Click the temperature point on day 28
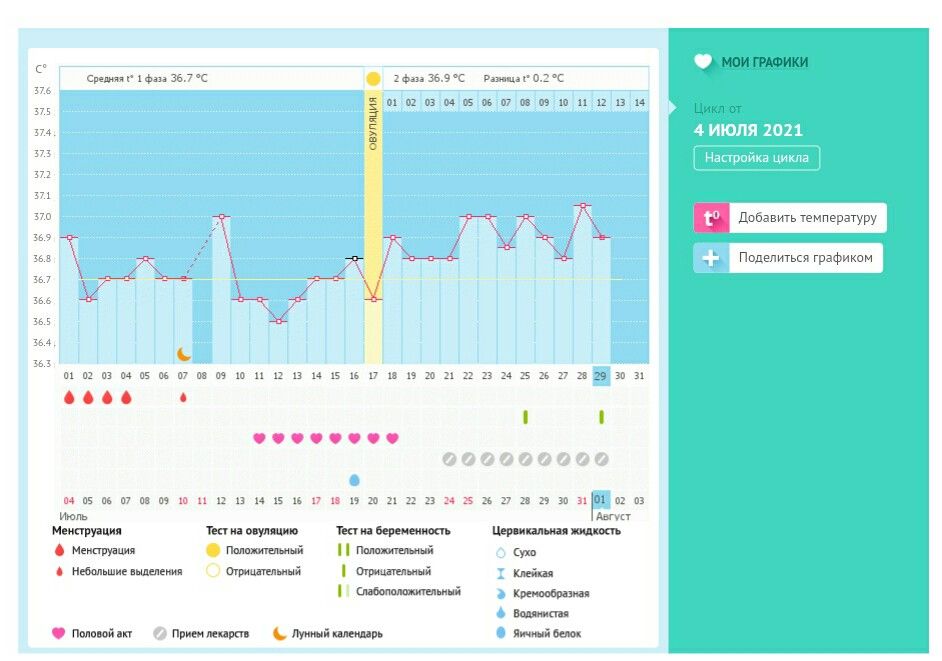Screen dimensions: 942x661 pos(582,206)
